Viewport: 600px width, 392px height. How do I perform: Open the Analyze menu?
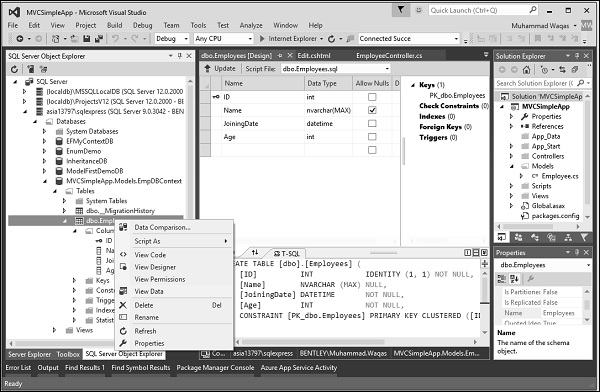[251, 25]
